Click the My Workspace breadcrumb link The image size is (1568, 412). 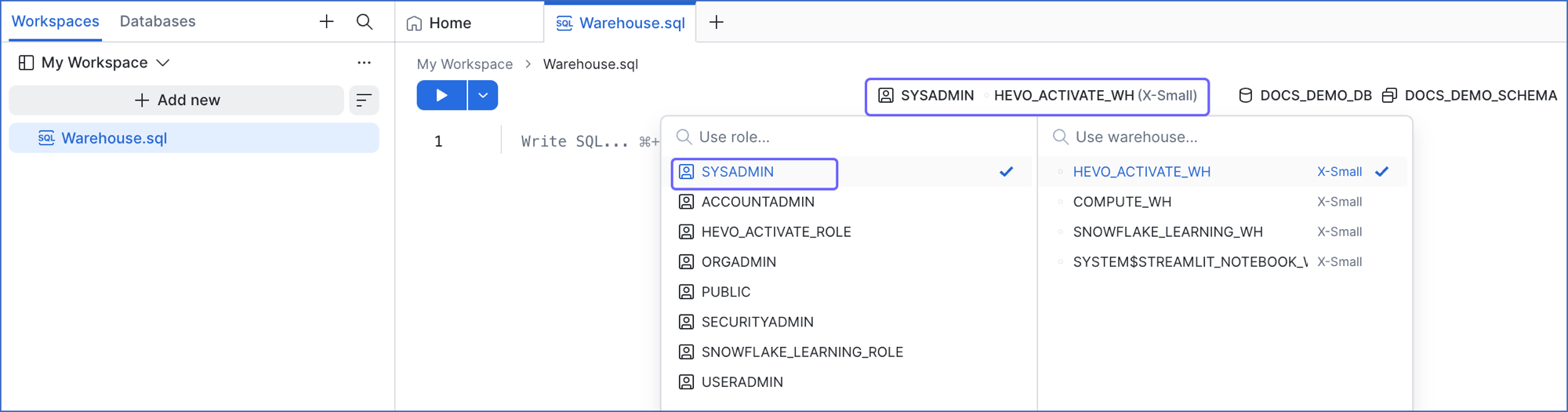[x=465, y=64]
